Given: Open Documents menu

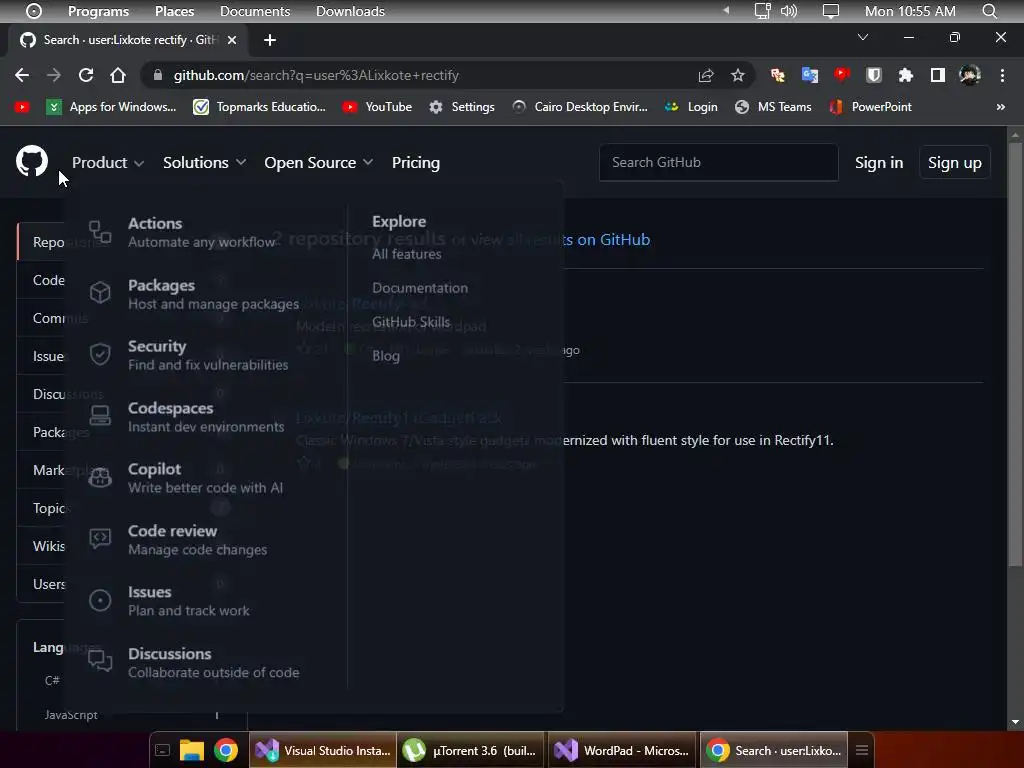Looking at the screenshot, I should tap(255, 11).
